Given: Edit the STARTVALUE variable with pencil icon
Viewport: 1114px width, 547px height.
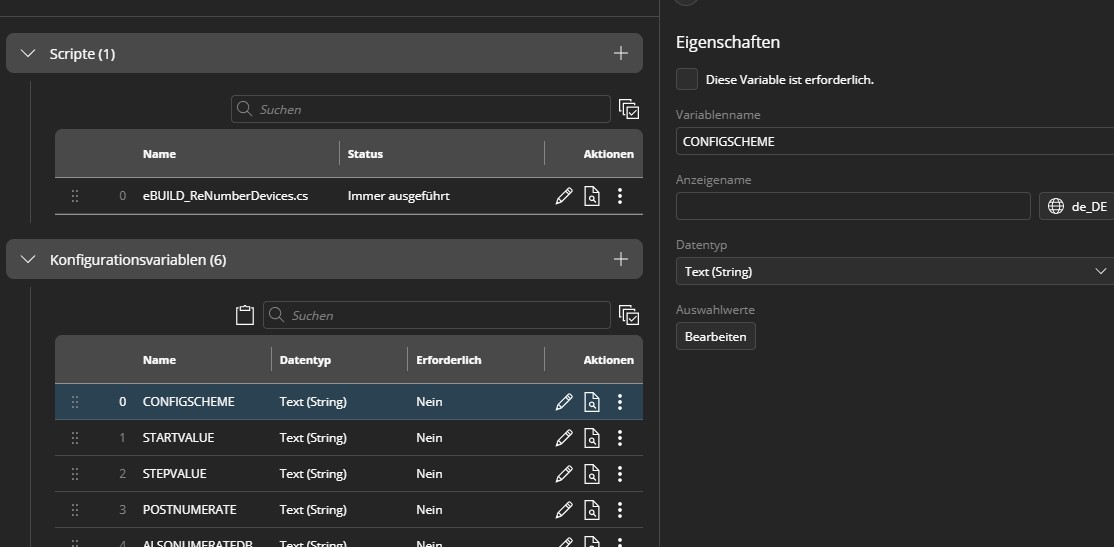Looking at the screenshot, I should 564,438.
